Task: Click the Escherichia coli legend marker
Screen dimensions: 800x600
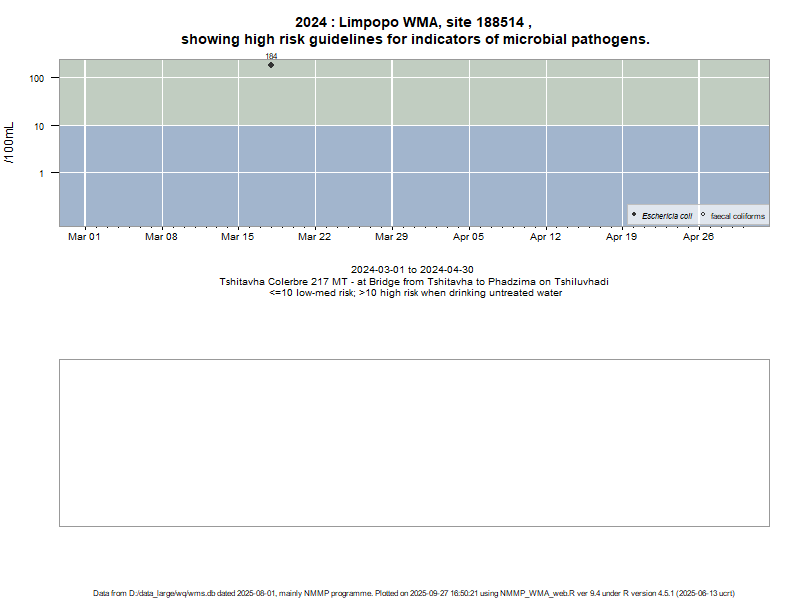Action: (x=634, y=215)
